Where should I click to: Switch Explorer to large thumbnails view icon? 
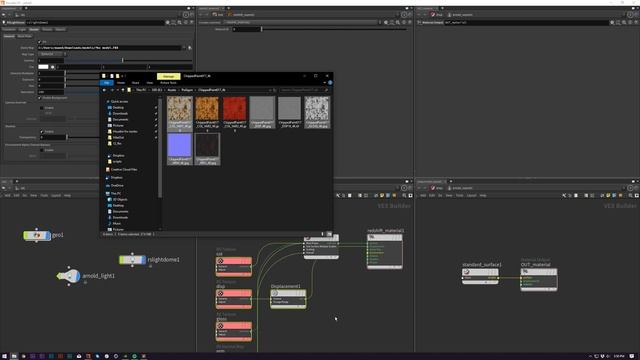pyautogui.click(x=329, y=234)
